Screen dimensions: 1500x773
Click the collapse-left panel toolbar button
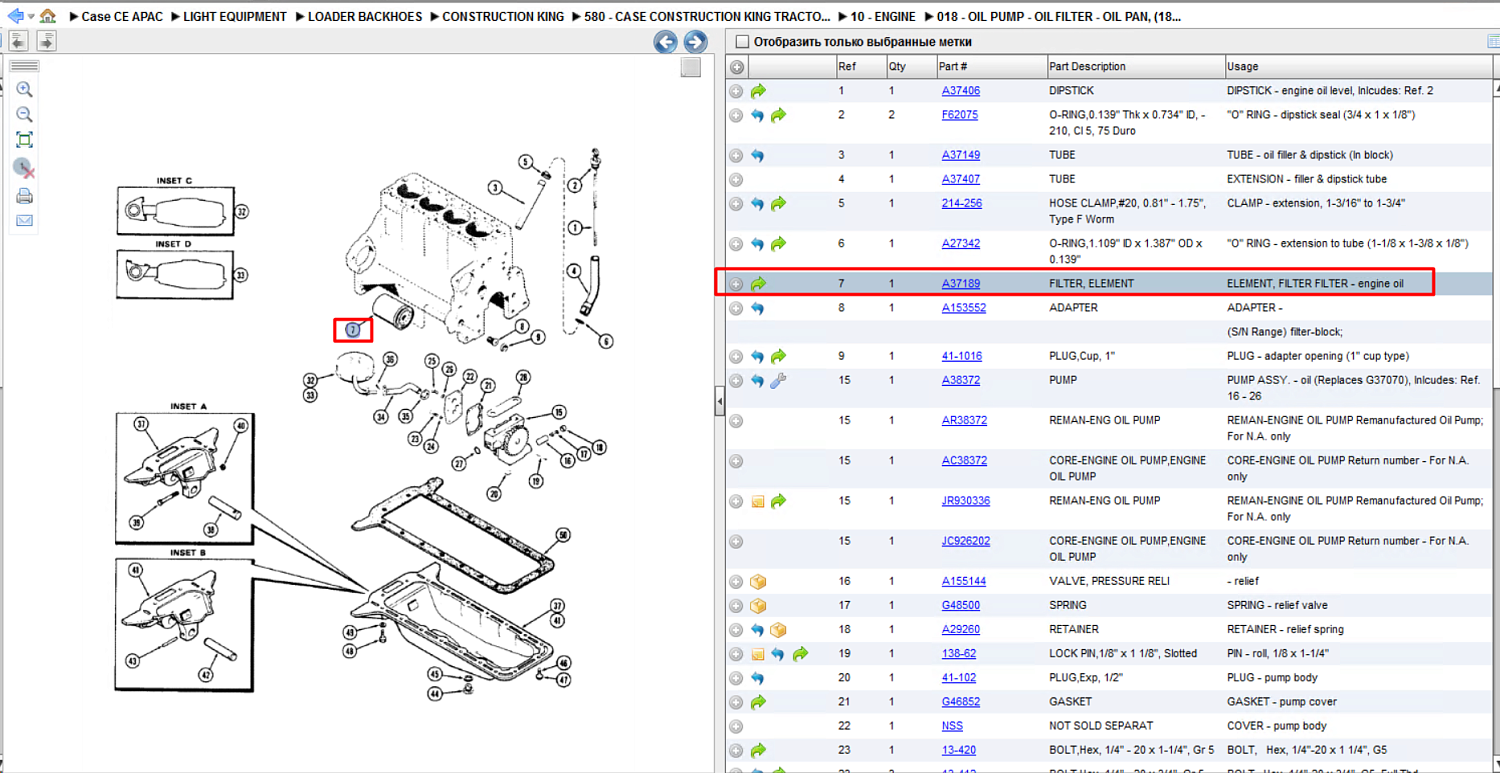(x=18, y=40)
